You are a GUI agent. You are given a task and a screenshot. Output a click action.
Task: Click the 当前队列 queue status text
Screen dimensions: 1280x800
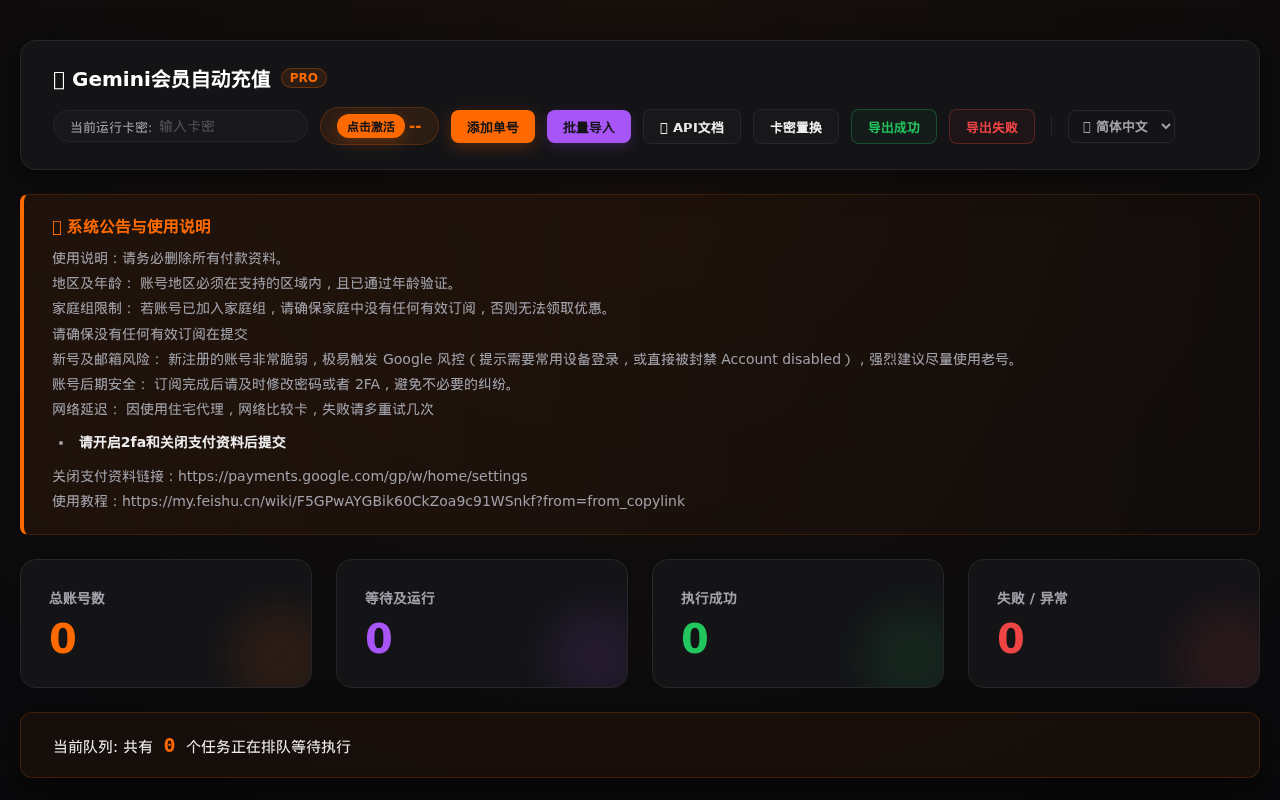click(x=202, y=746)
